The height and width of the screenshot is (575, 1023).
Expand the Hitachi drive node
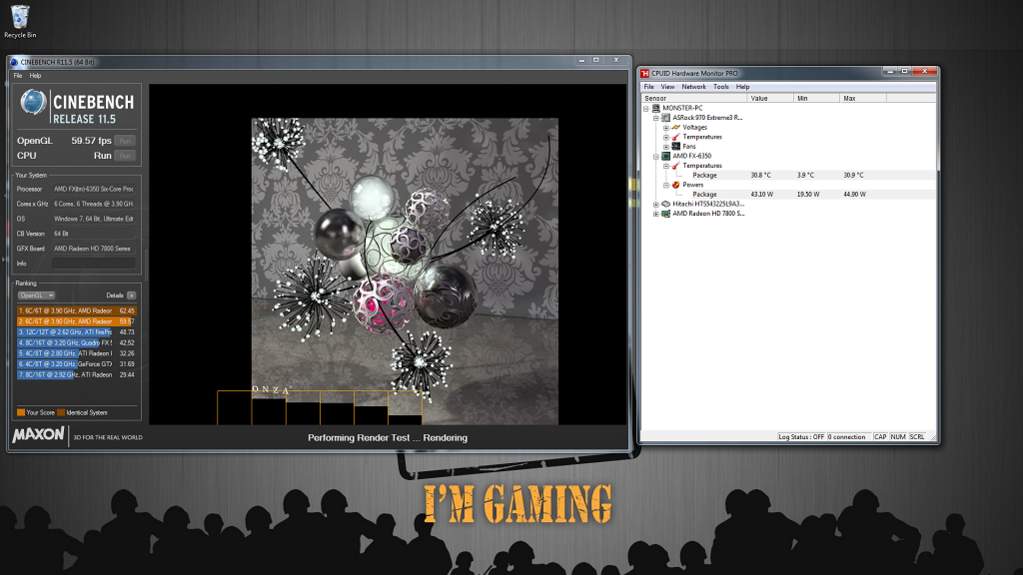(x=656, y=204)
